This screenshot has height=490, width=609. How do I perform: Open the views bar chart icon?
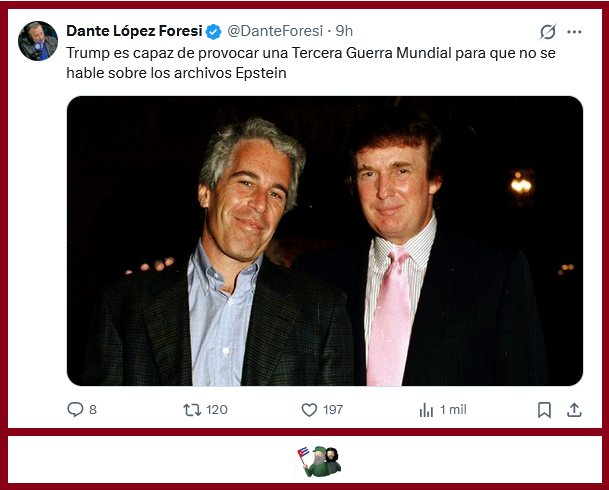[426, 409]
